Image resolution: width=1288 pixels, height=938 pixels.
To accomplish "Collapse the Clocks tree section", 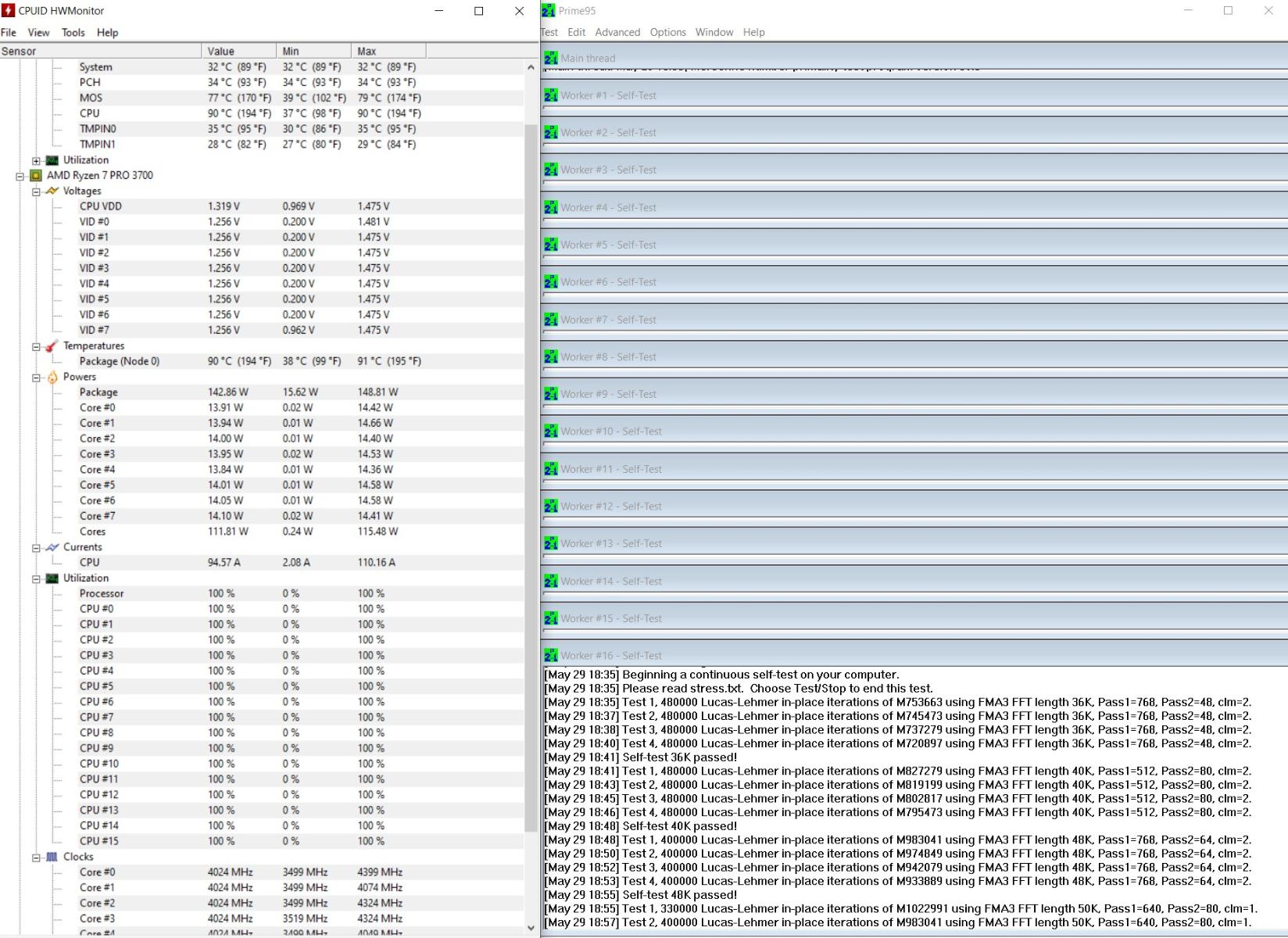I will pos(36,857).
